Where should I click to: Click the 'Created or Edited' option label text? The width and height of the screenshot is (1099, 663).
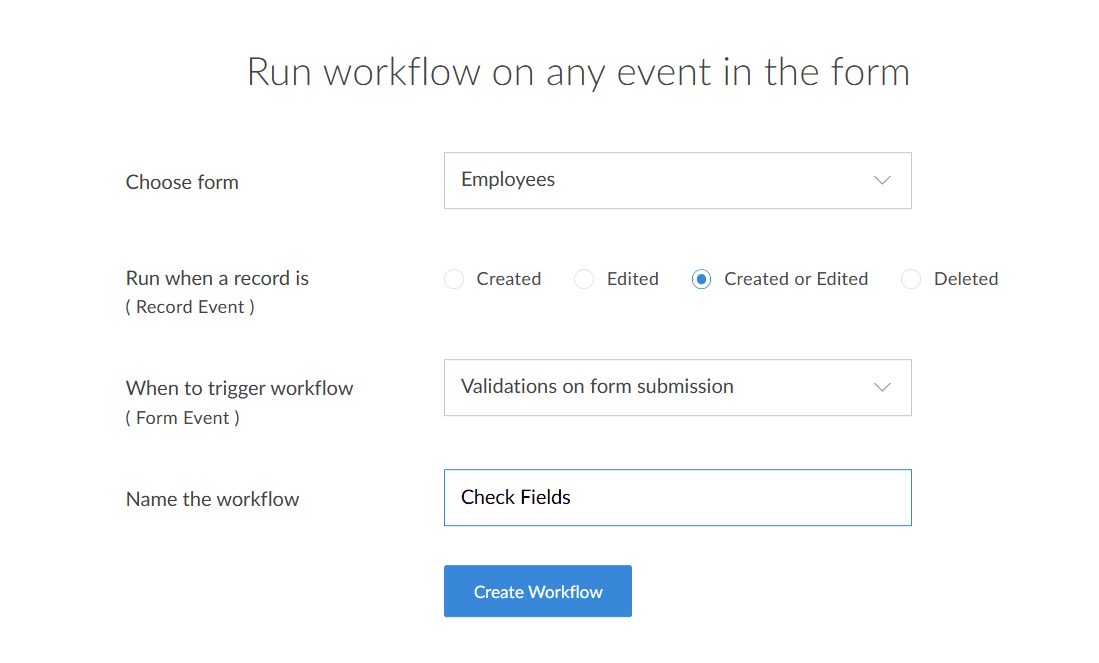pos(795,280)
